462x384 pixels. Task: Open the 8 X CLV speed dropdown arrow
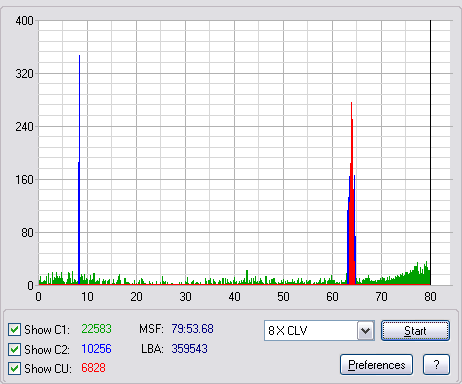point(366,331)
